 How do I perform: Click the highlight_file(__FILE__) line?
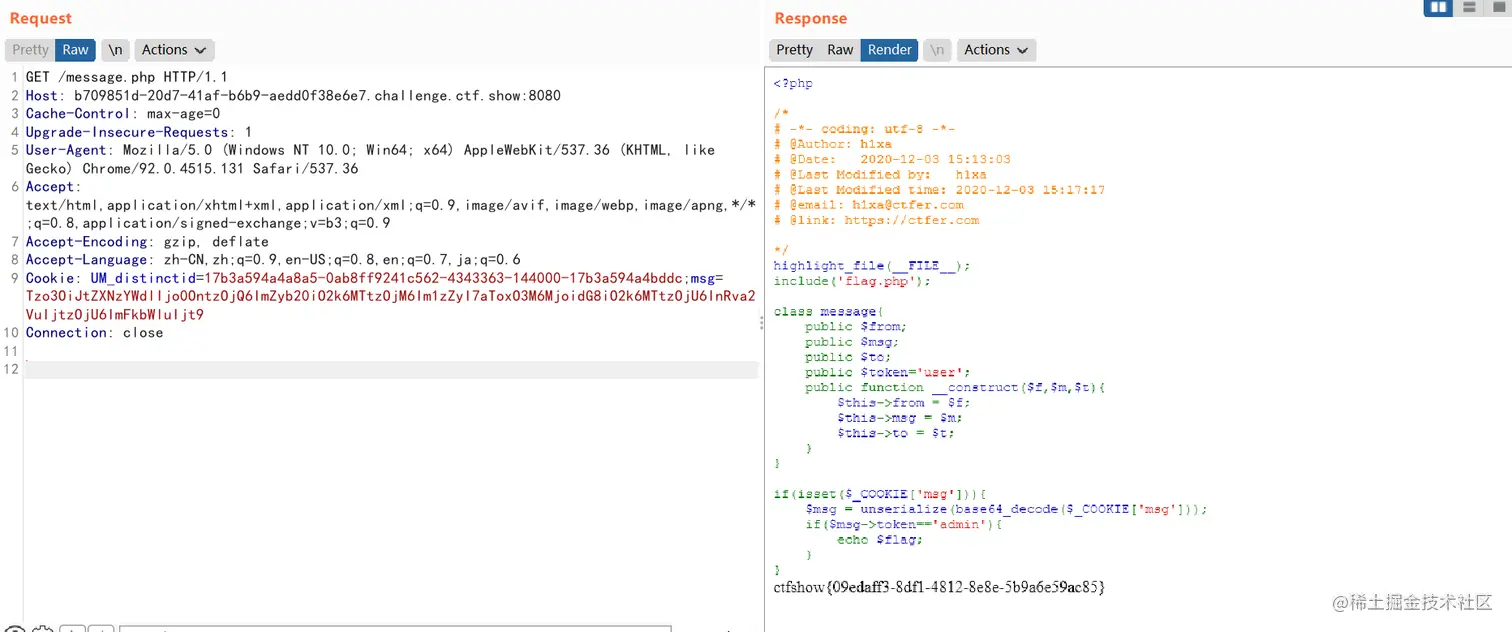pos(871,266)
